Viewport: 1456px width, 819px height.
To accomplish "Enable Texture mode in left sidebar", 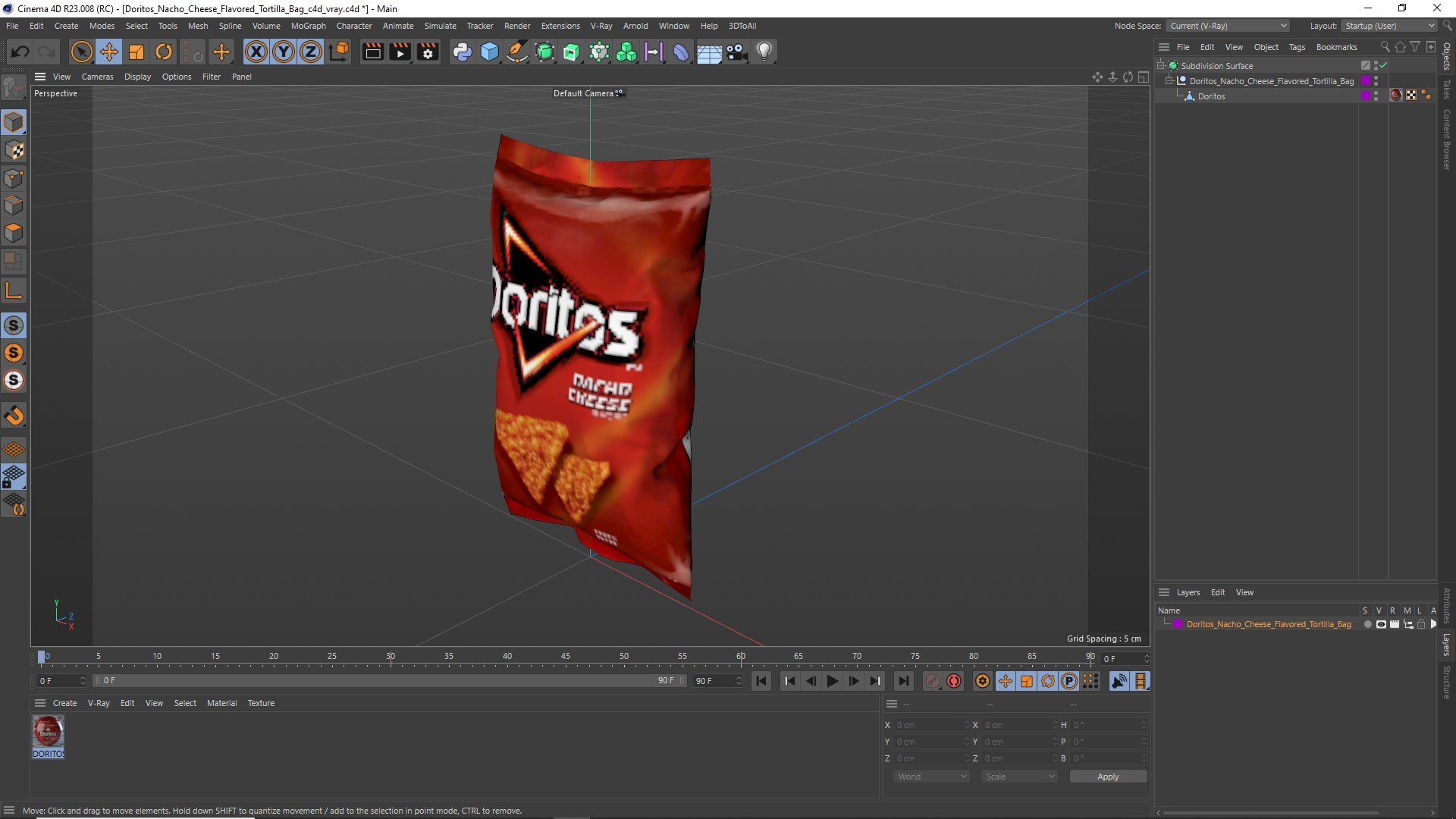I will [14, 150].
